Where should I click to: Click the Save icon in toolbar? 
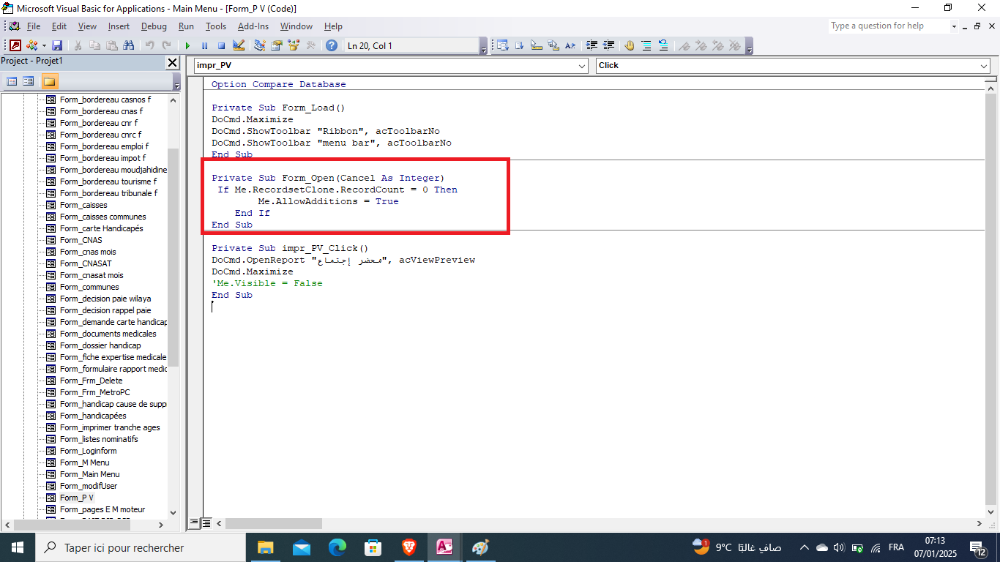pos(57,45)
